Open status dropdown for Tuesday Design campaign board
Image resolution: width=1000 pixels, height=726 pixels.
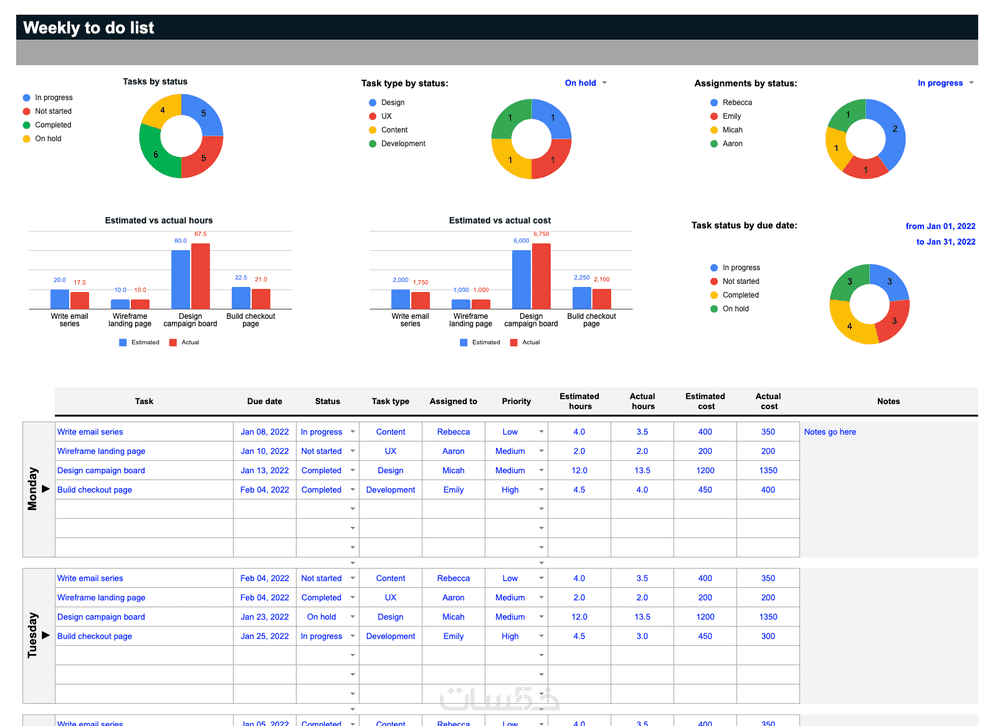point(352,617)
